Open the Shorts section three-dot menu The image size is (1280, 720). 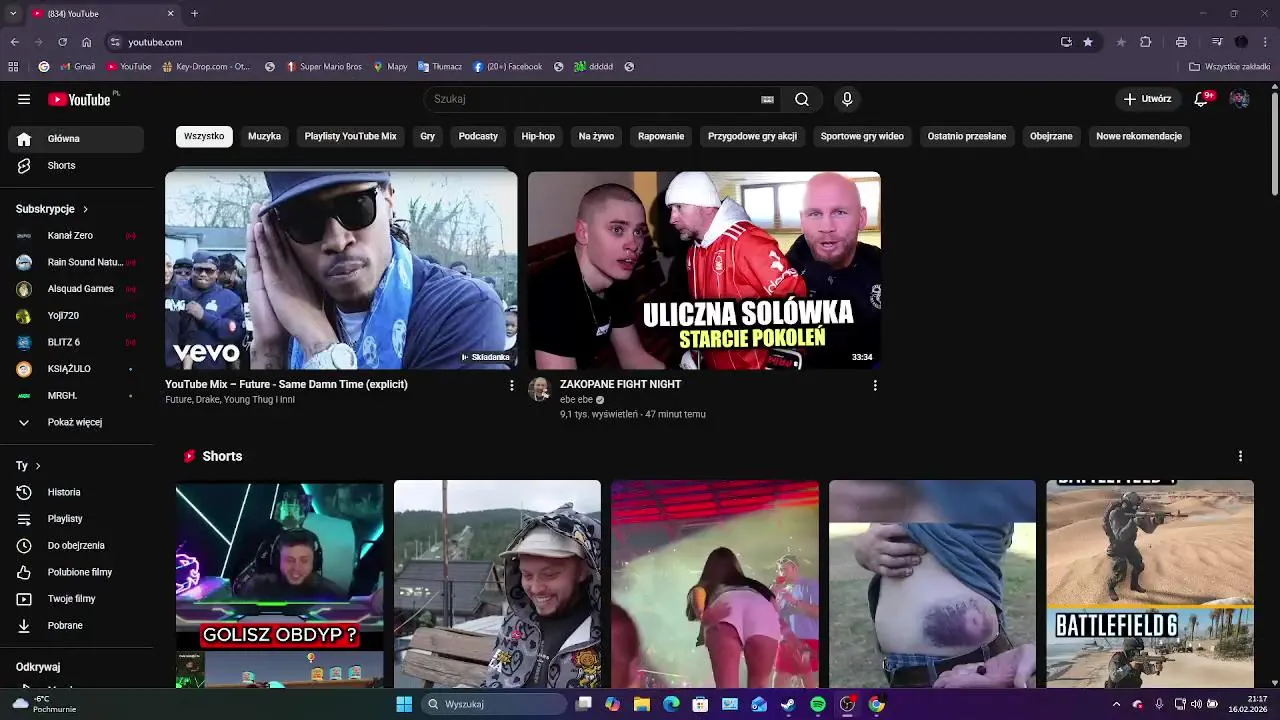pyautogui.click(x=1240, y=456)
